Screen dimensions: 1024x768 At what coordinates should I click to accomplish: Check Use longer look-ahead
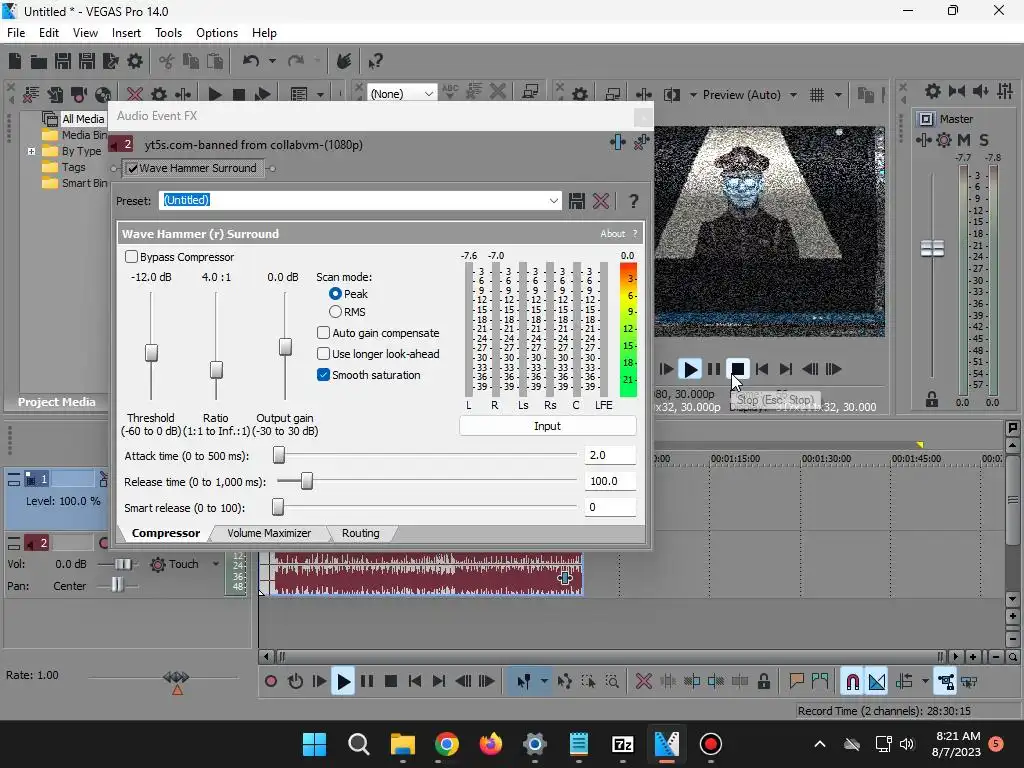tap(323, 354)
